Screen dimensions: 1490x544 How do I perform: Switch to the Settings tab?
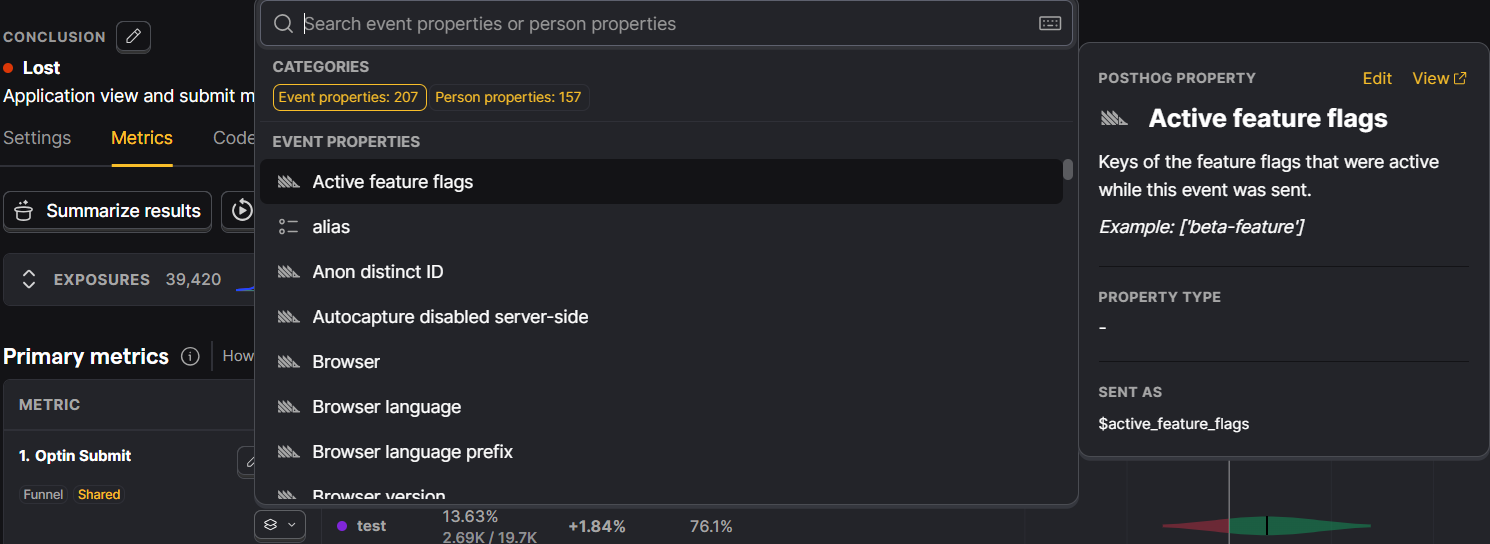[37, 138]
